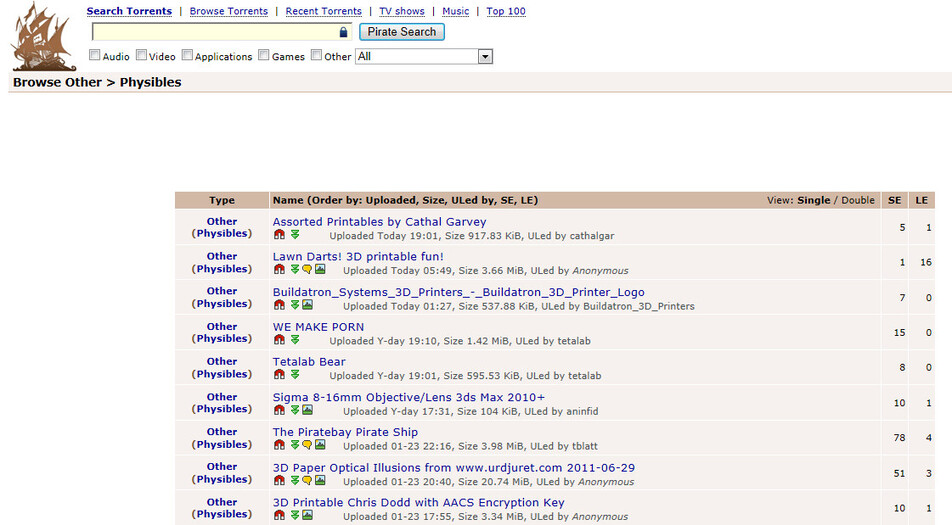Open uploader tblatt's profile link
This screenshot has height=525, width=952.
point(585,446)
